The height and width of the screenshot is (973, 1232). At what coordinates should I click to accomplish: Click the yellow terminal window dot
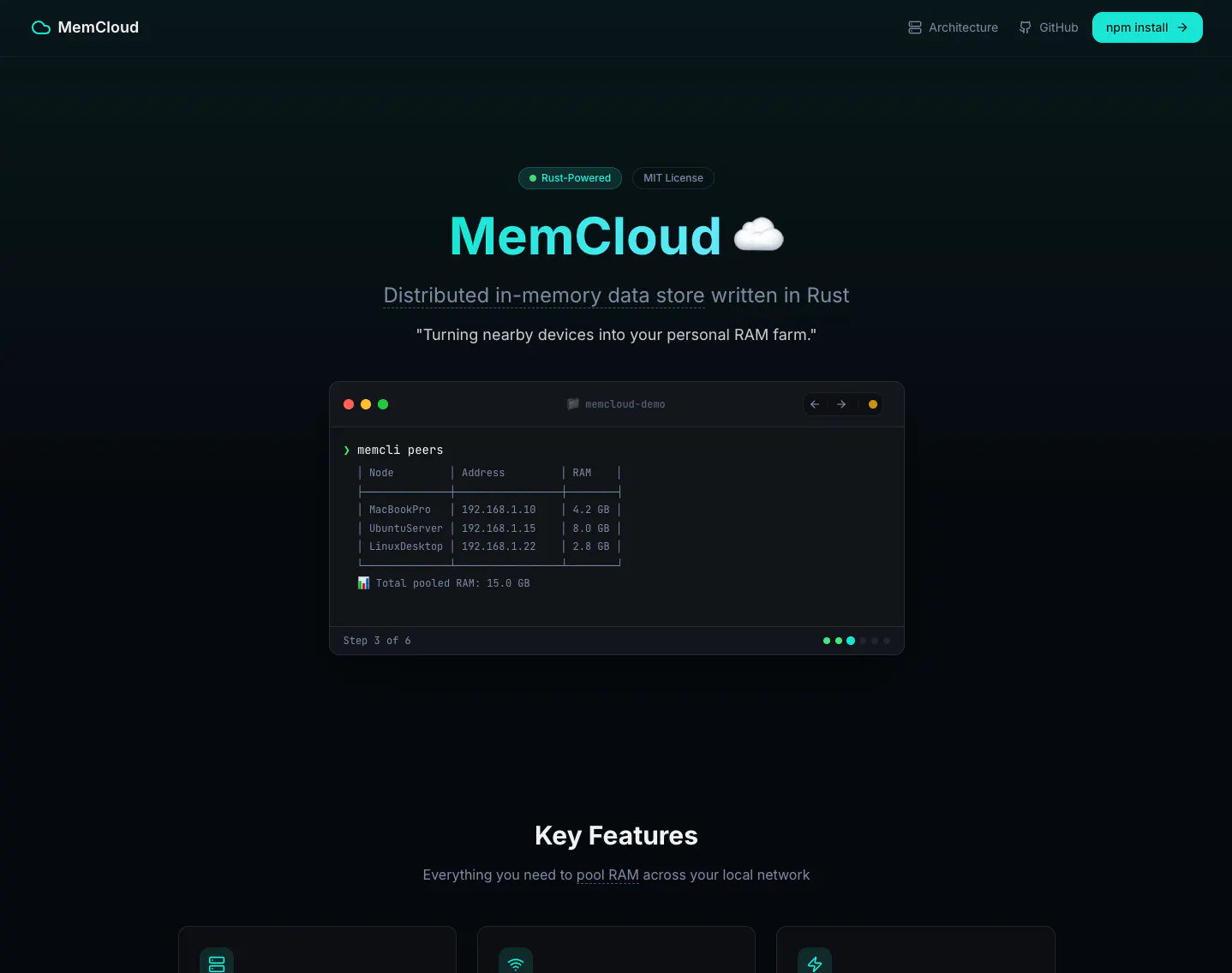[x=366, y=404]
